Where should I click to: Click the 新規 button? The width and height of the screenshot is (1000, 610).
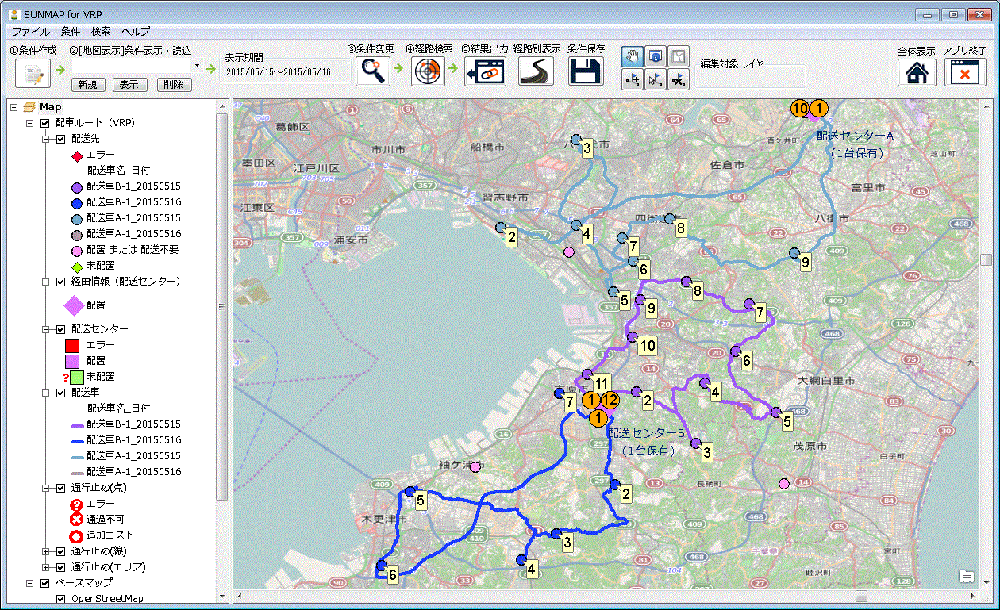(x=88, y=85)
